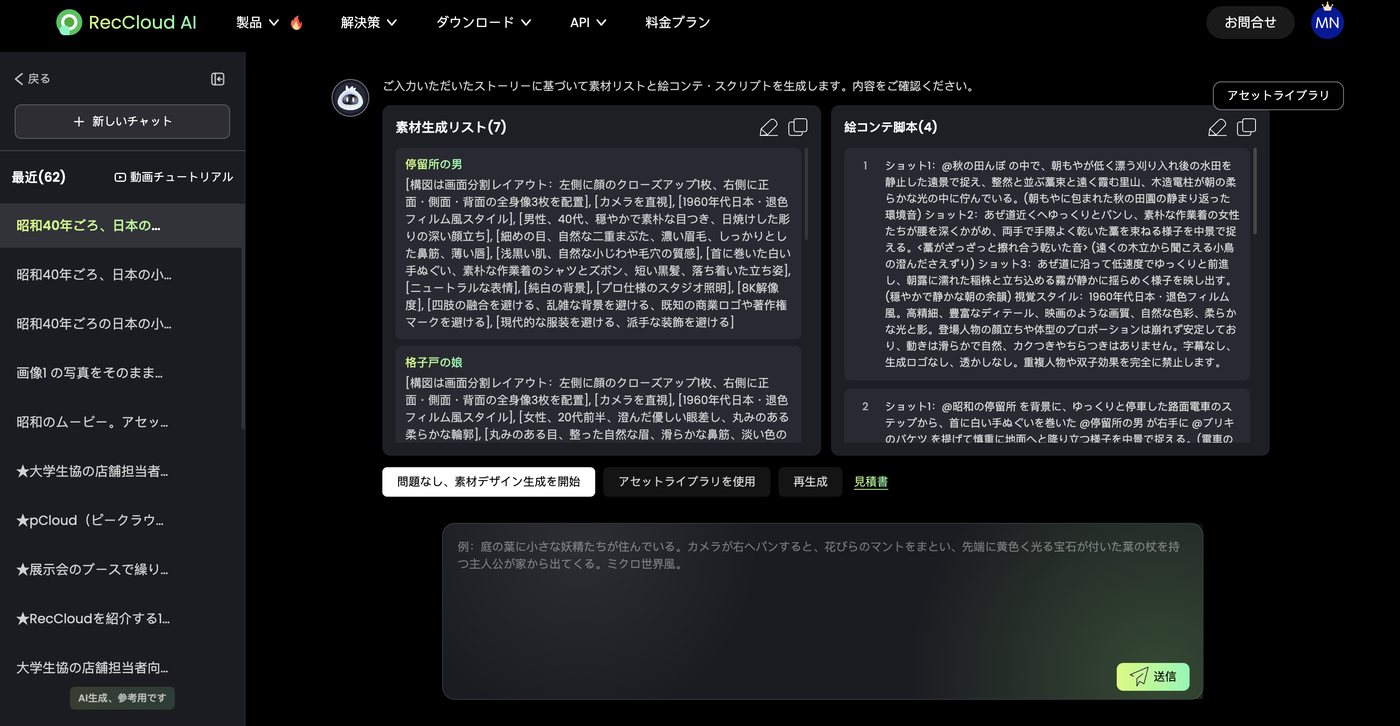Collapse the sidebar with the panel icon
The width and height of the screenshot is (1400, 726).
(218, 79)
